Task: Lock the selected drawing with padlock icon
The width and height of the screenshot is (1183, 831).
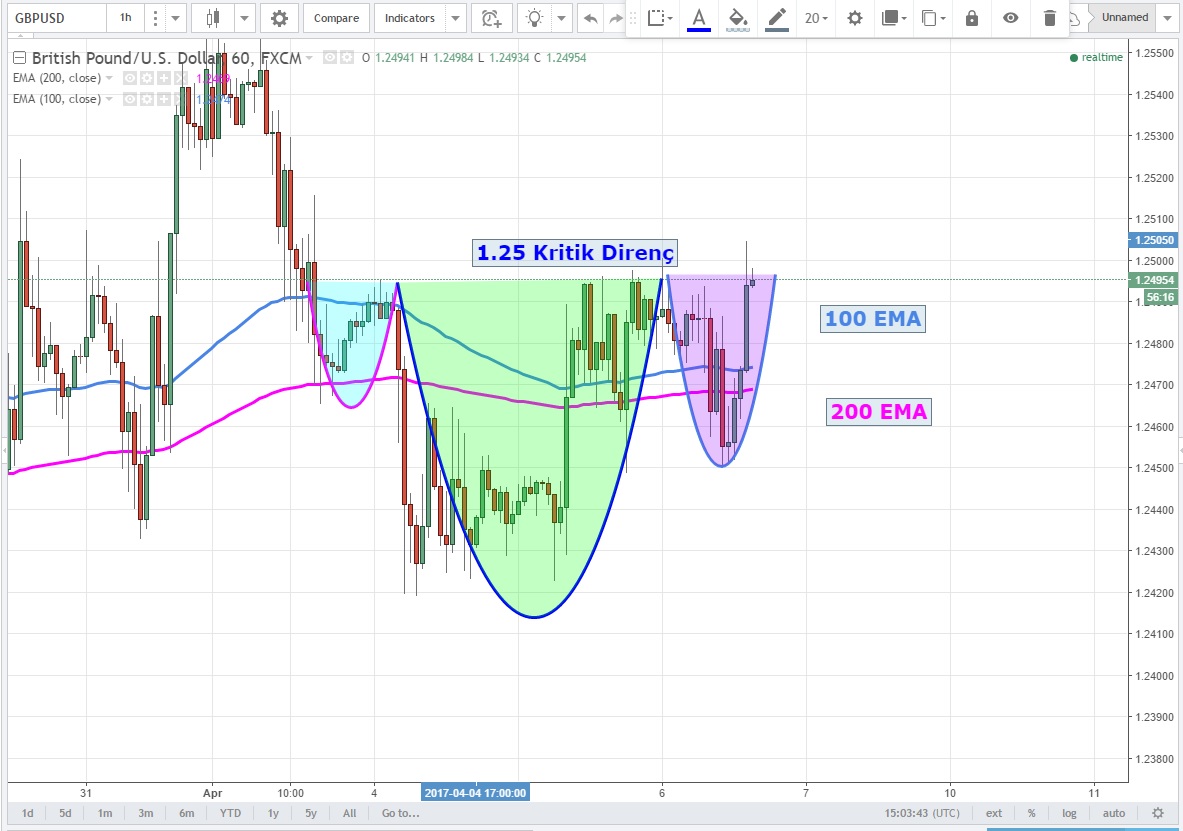Action: point(971,18)
